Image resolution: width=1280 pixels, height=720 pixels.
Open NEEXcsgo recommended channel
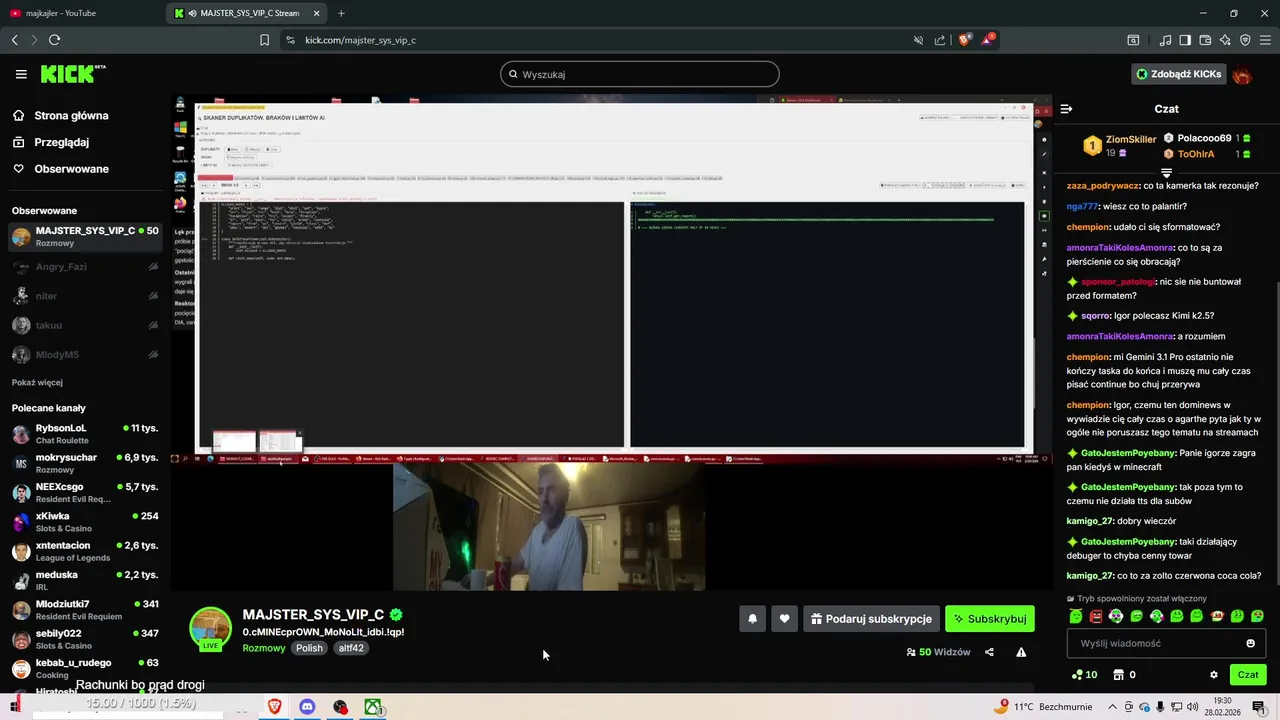tap(85, 492)
